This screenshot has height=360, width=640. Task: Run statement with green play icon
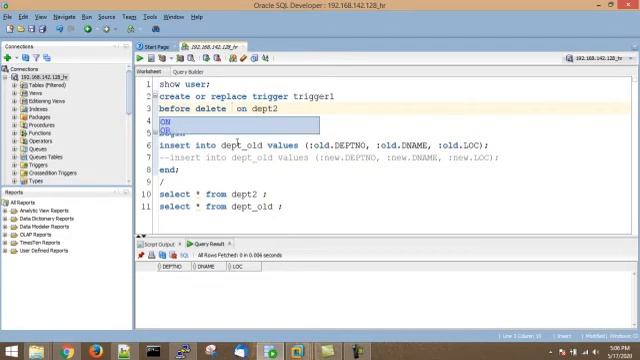(x=140, y=58)
